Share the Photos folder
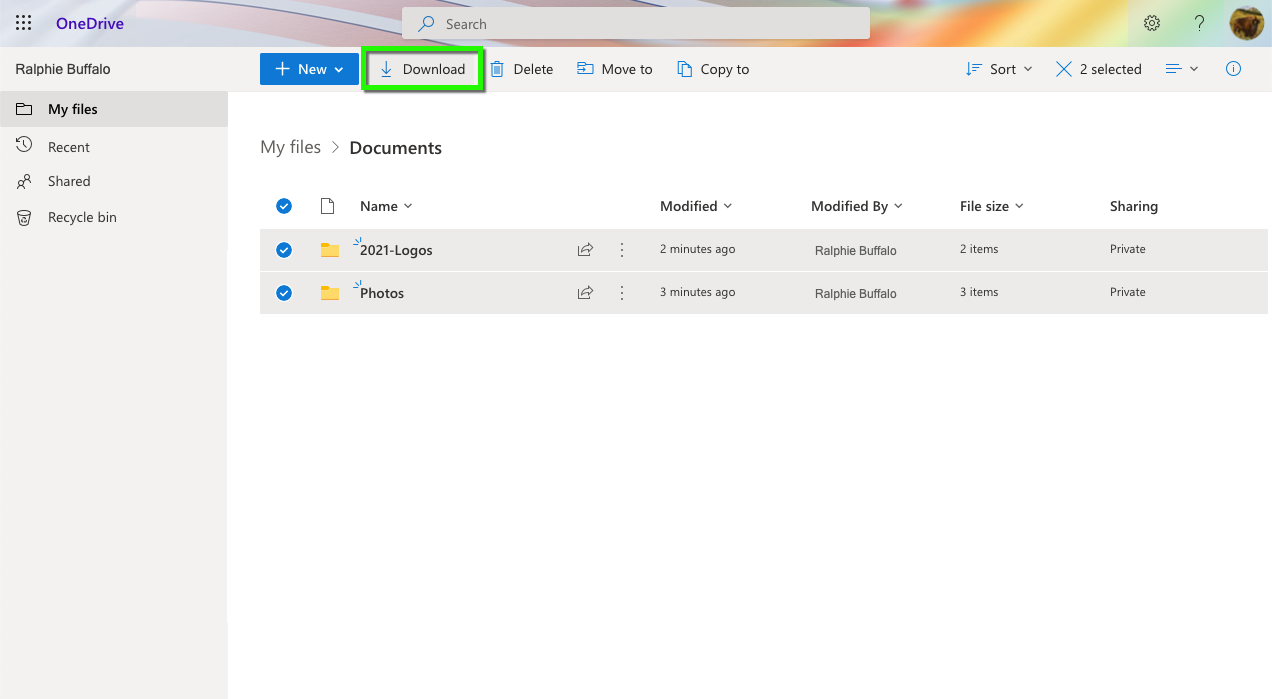 (586, 293)
